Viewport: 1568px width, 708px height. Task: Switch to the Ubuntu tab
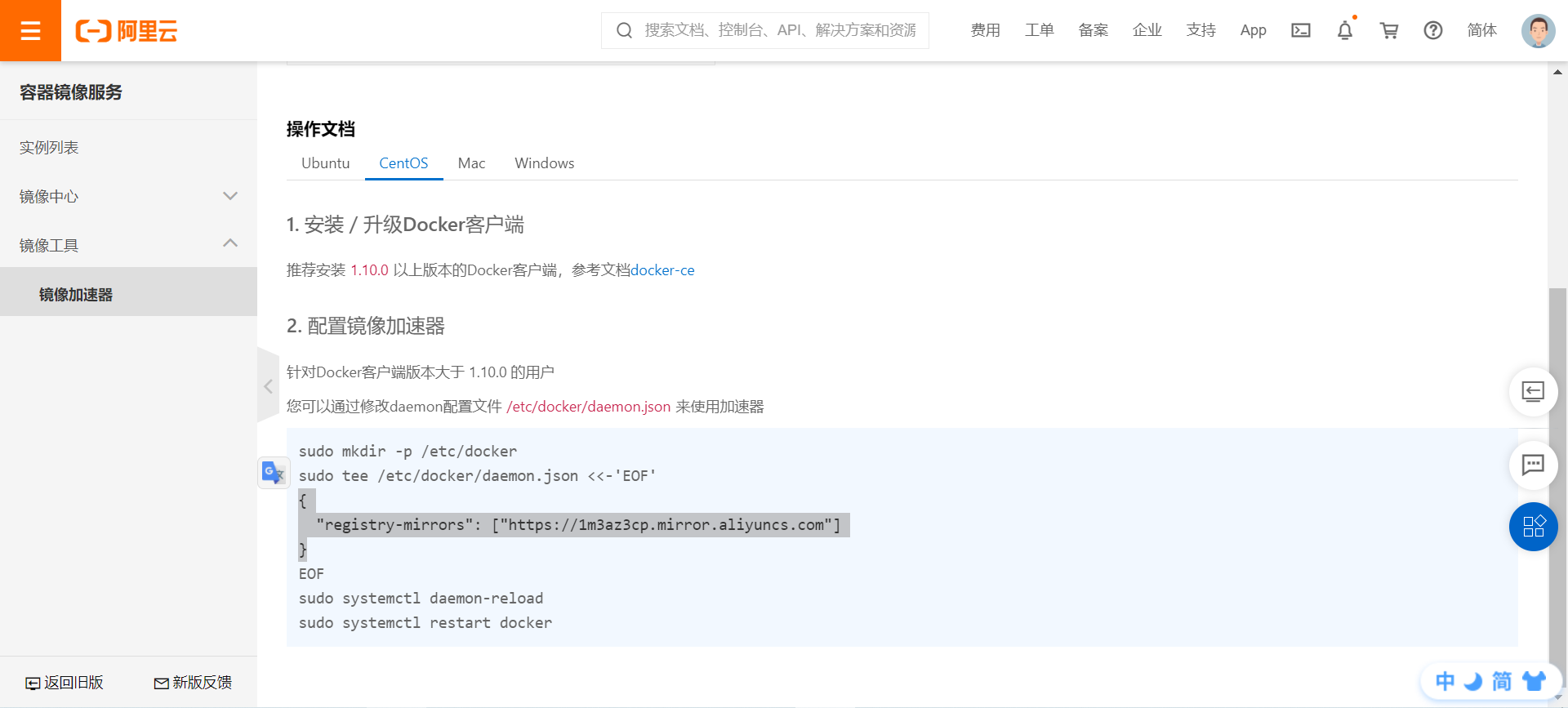[x=325, y=163]
